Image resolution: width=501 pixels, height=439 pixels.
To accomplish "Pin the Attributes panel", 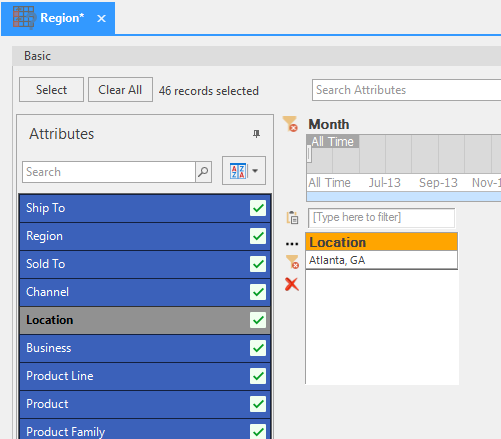I will (x=256, y=134).
